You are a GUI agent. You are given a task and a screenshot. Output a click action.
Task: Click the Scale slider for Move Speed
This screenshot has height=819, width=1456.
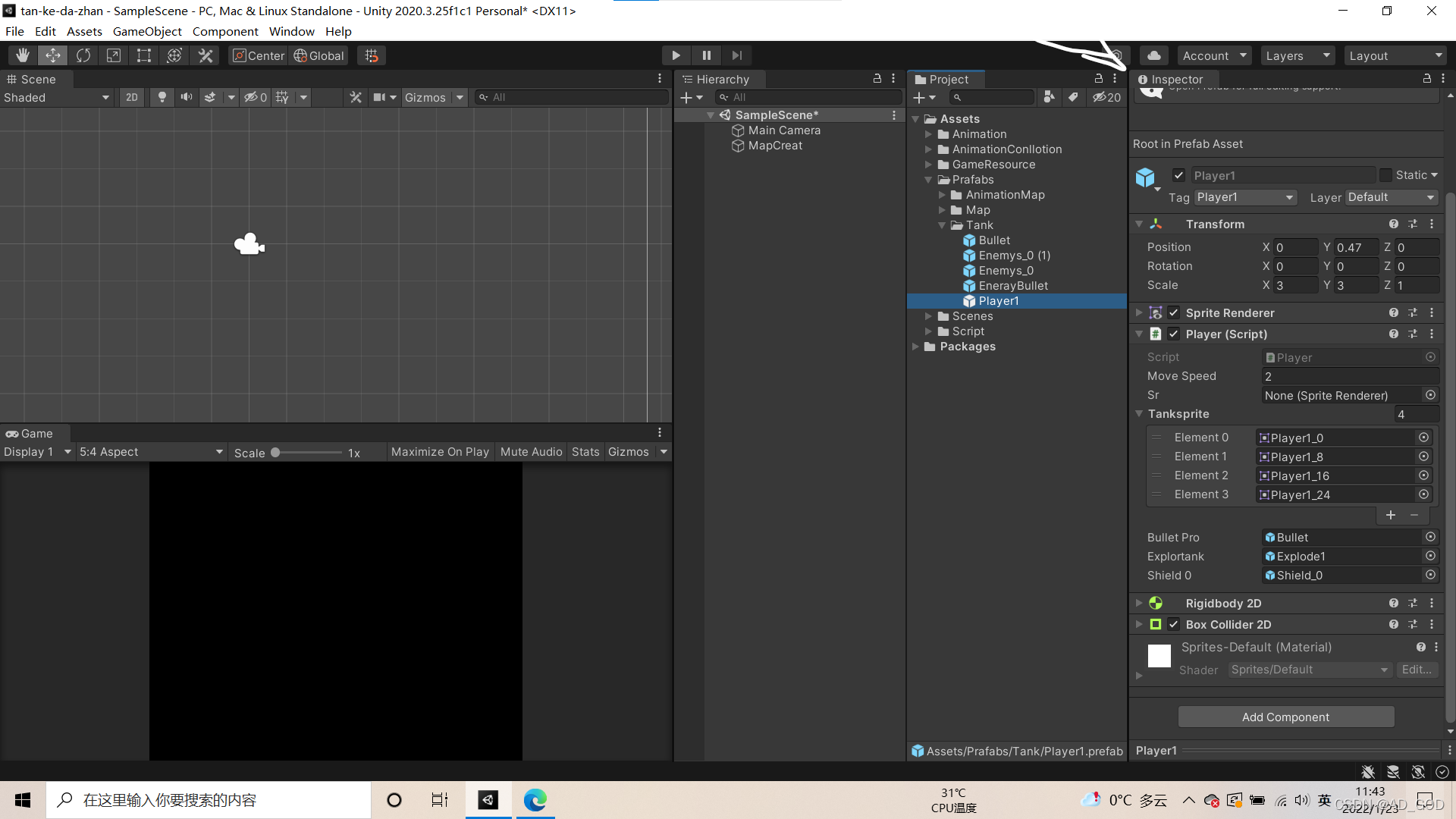pos(1182,376)
